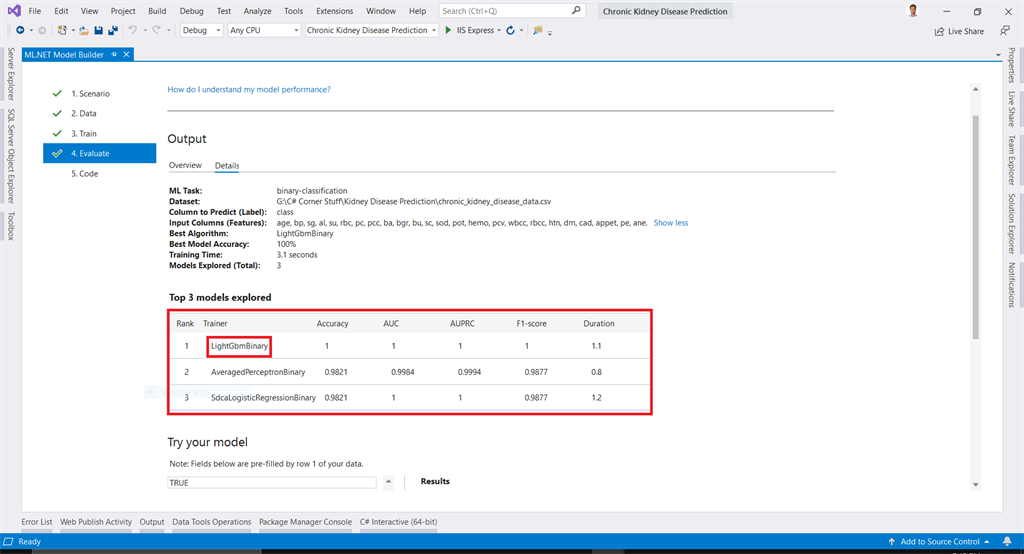The image size is (1024, 554).
Task: Open the toolbar overflow options arrow
Action: [x=550, y=32]
